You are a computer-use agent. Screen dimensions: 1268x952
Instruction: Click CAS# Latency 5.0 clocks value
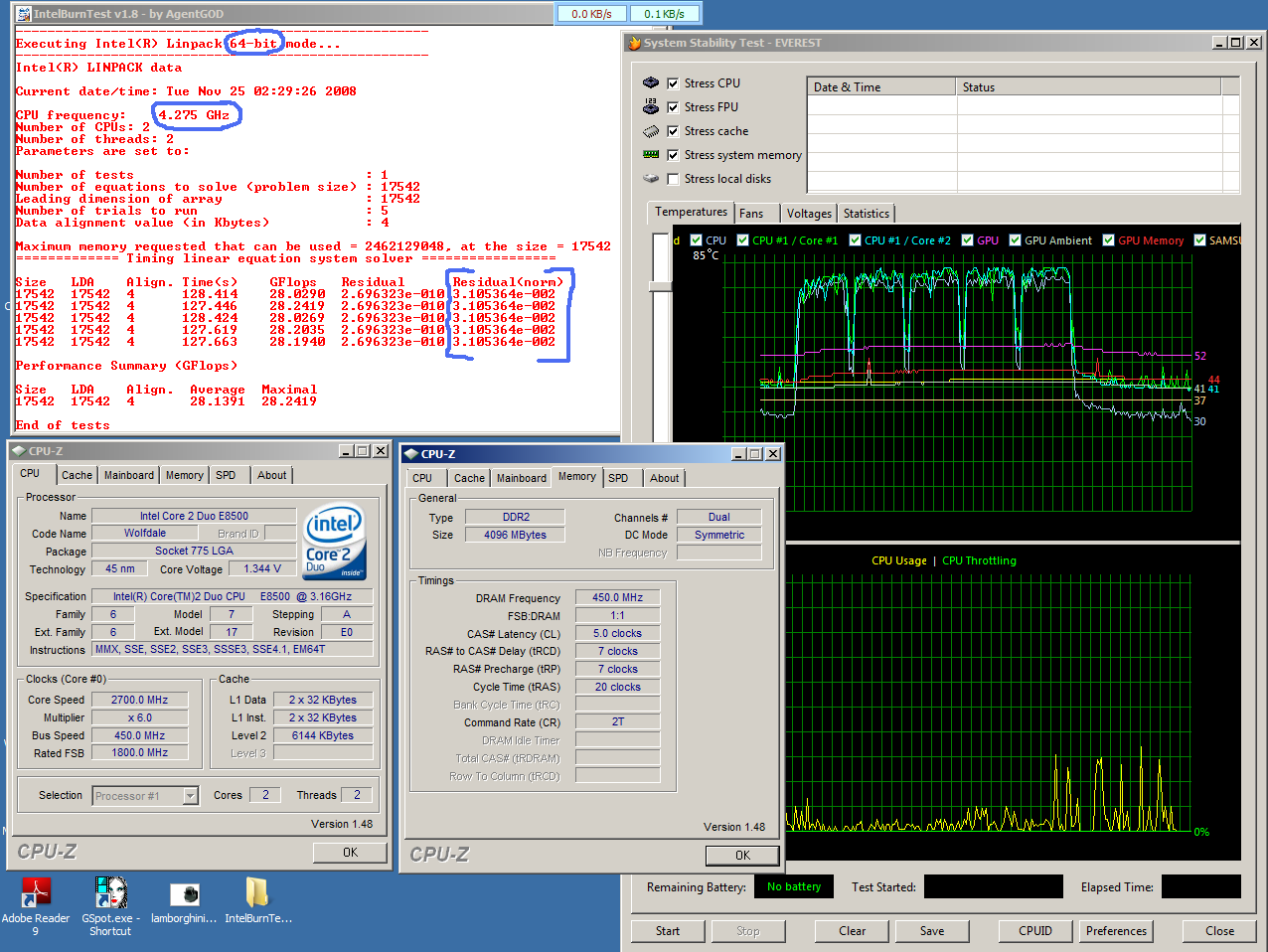618,634
